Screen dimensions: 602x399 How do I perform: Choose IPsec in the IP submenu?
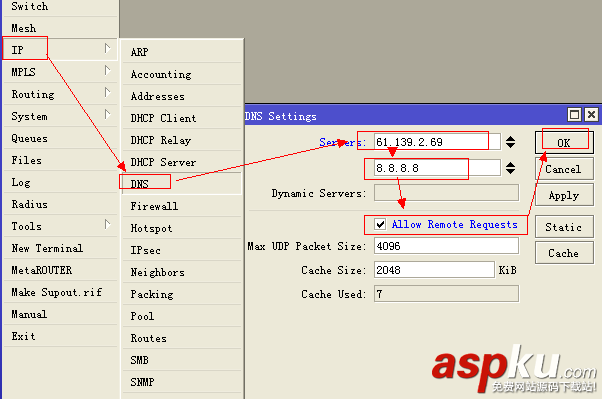point(182,250)
